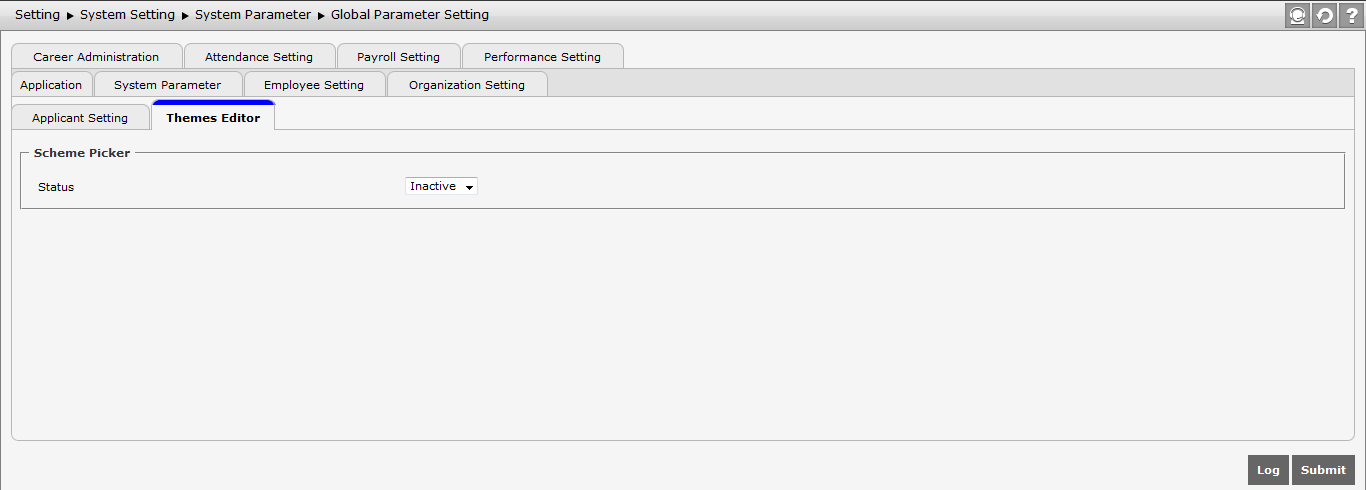Click the Submit button
This screenshot has width=1366, height=490.
(1323, 470)
